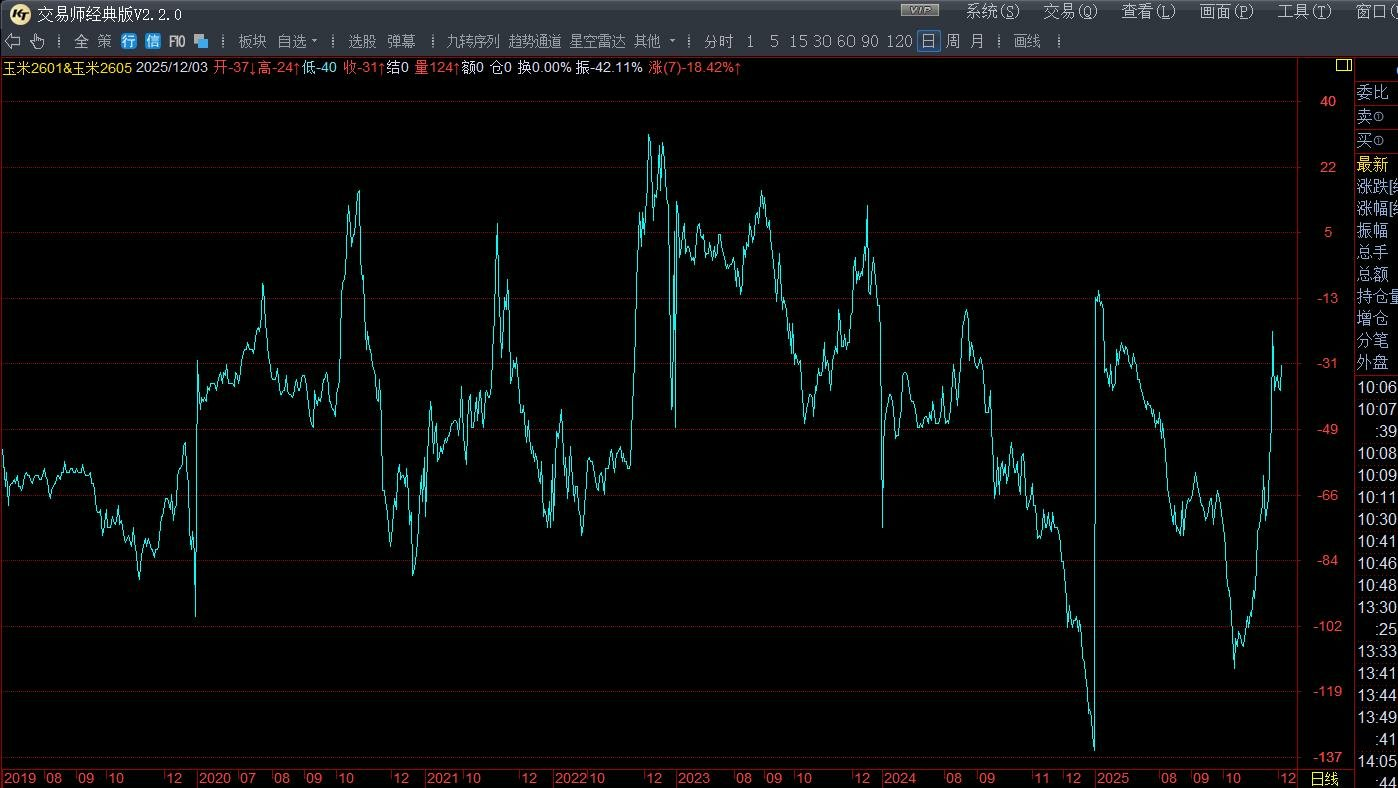
Task: Select the hand pointer tool icon
Action: [x=37, y=41]
